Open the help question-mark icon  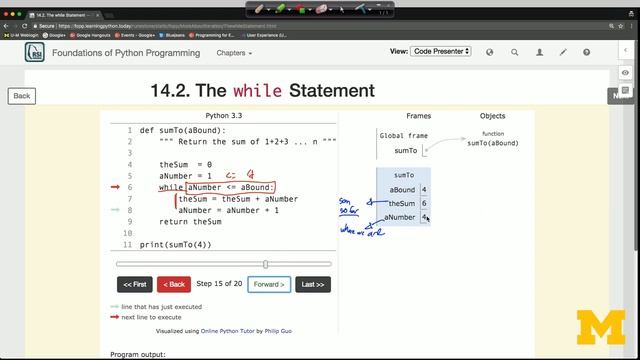point(587,52)
